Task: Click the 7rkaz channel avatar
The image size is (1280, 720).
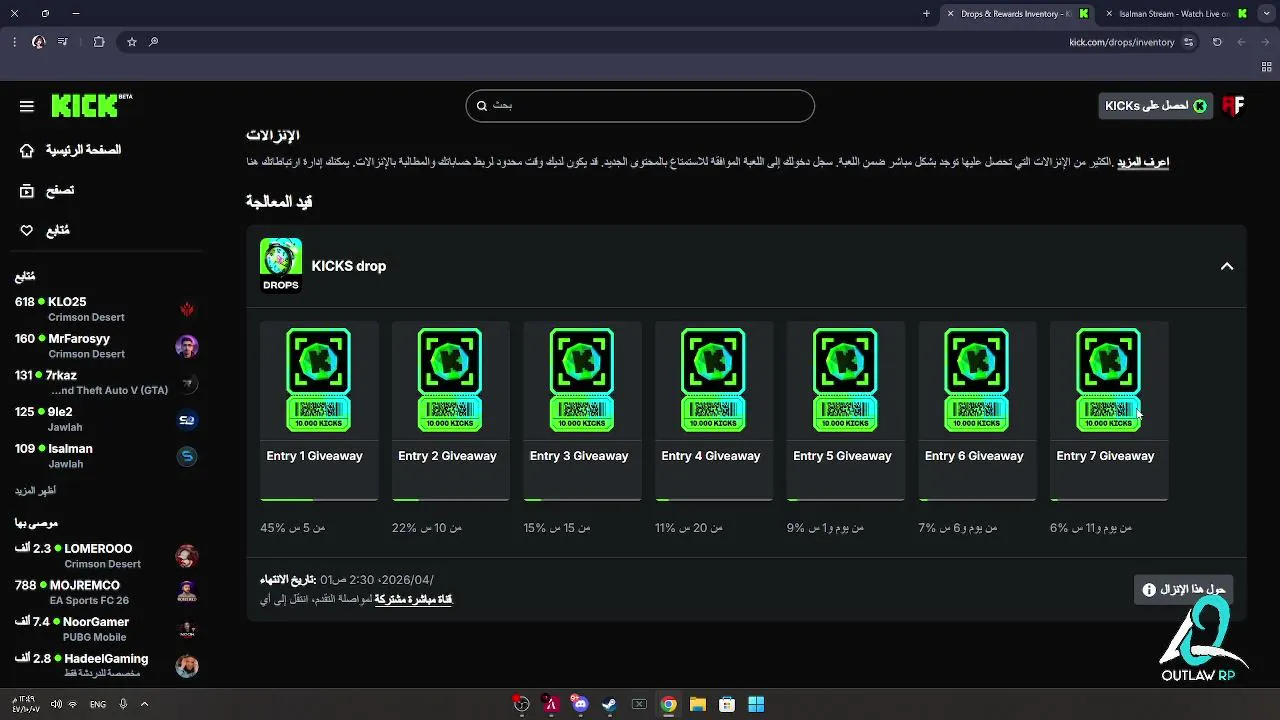Action: [187, 383]
